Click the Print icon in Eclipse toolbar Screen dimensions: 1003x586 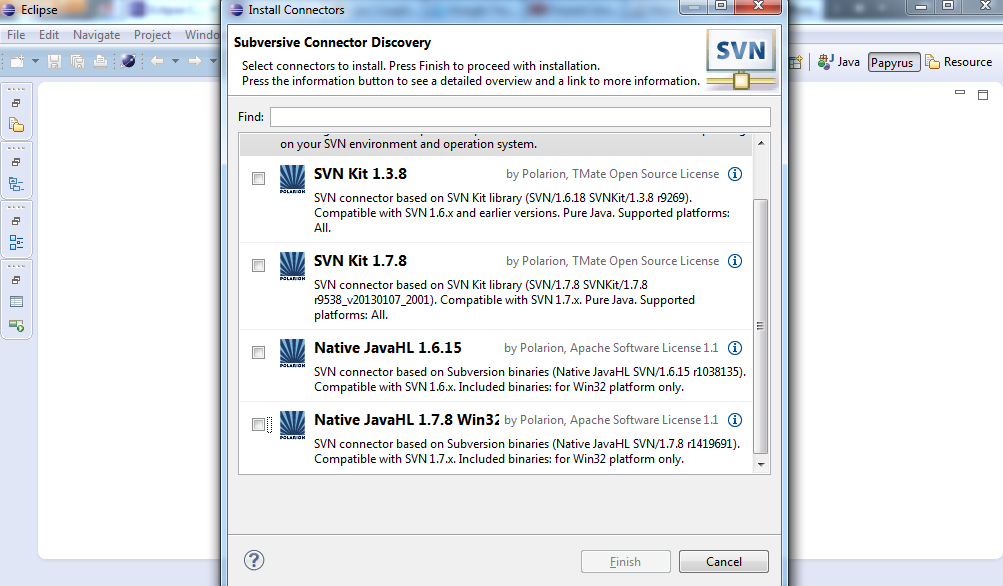coord(100,61)
